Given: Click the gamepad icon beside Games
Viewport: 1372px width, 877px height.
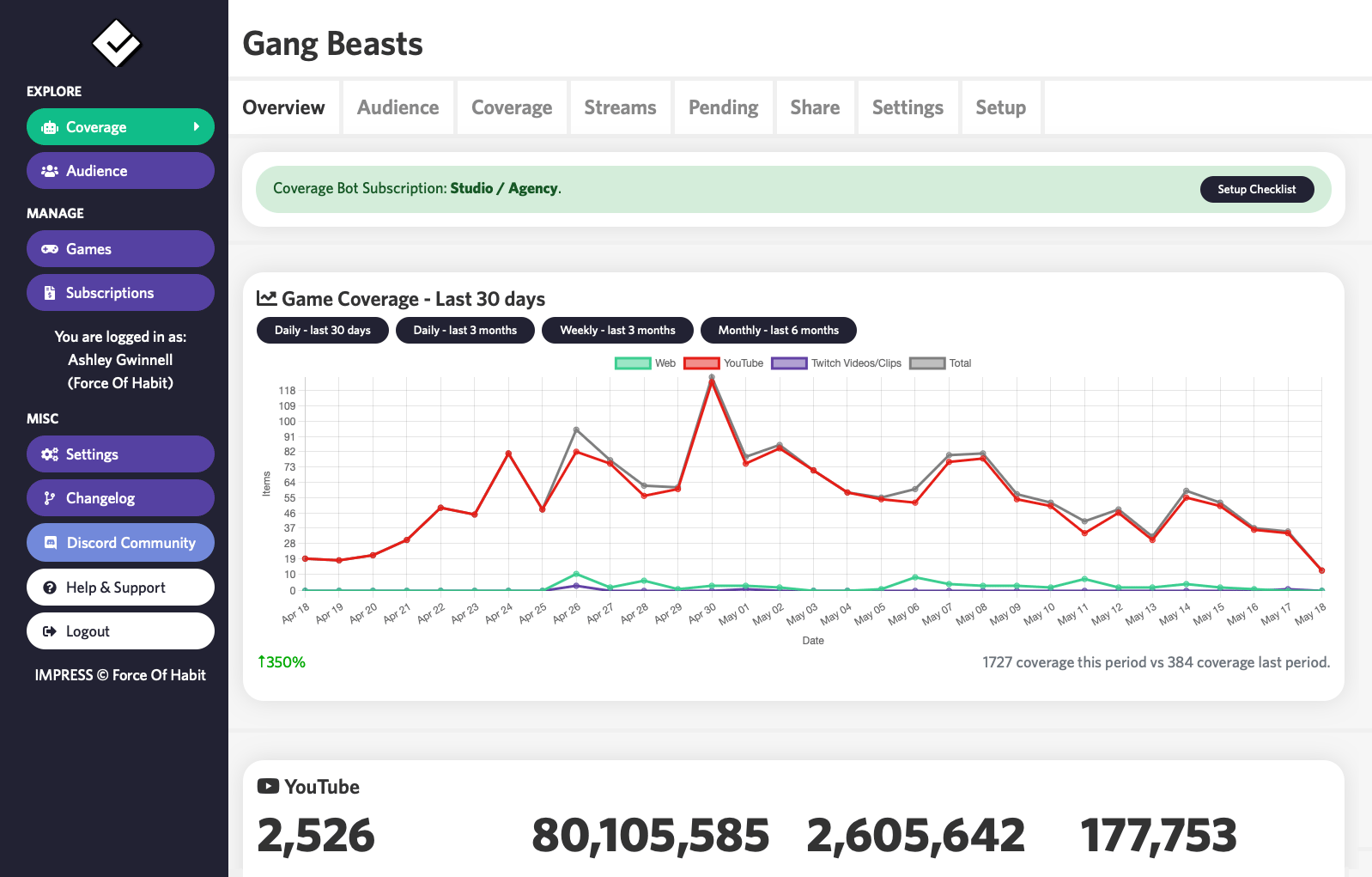Looking at the screenshot, I should click(x=50, y=249).
